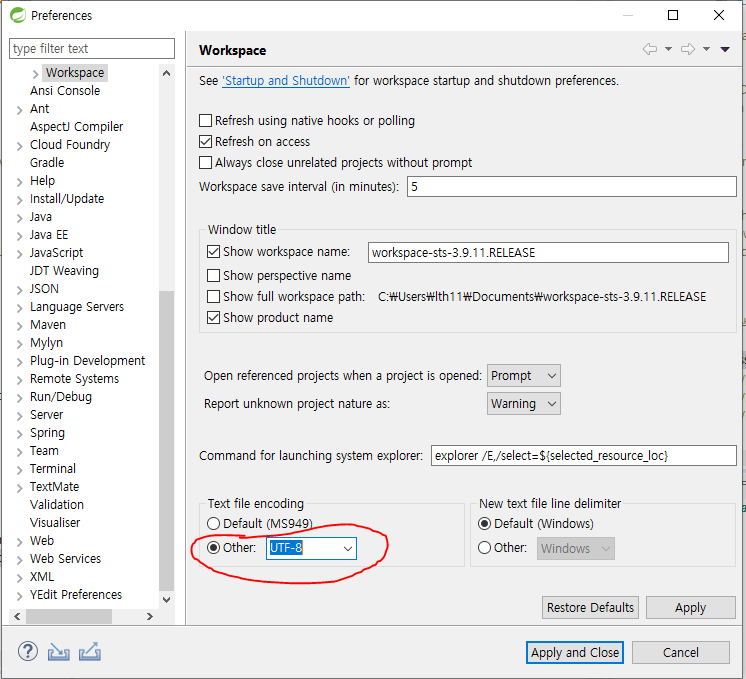Select Default (MS949) text encoding radio
746x679 pixels.
point(214,523)
